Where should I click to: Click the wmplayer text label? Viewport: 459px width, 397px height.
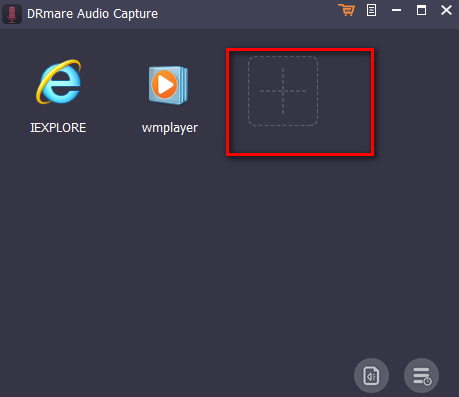click(170, 128)
